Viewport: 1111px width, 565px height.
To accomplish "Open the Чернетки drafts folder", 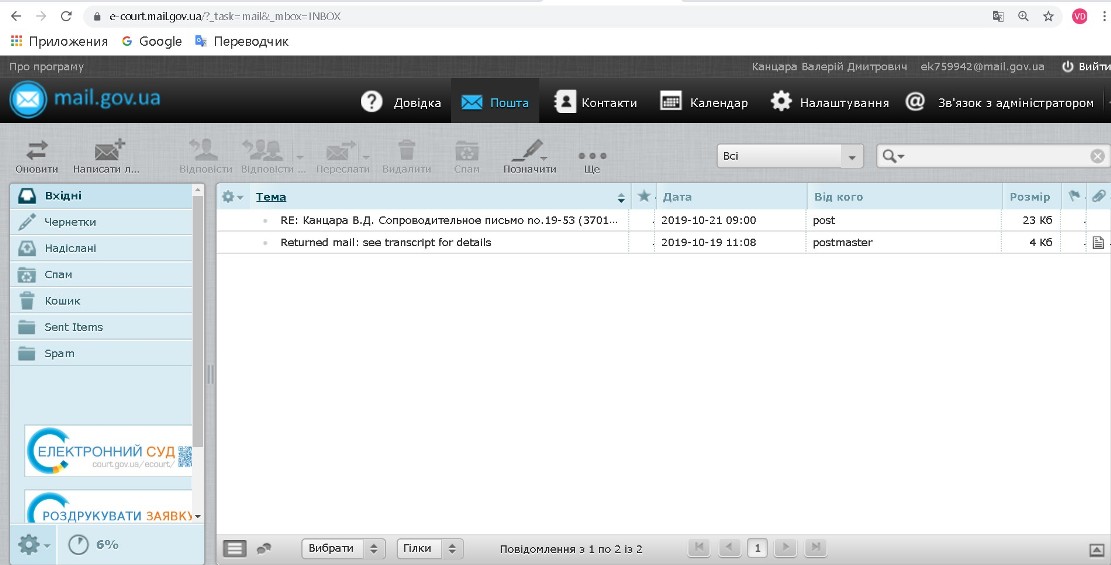I will pyautogui.click(x=101, y=222).
